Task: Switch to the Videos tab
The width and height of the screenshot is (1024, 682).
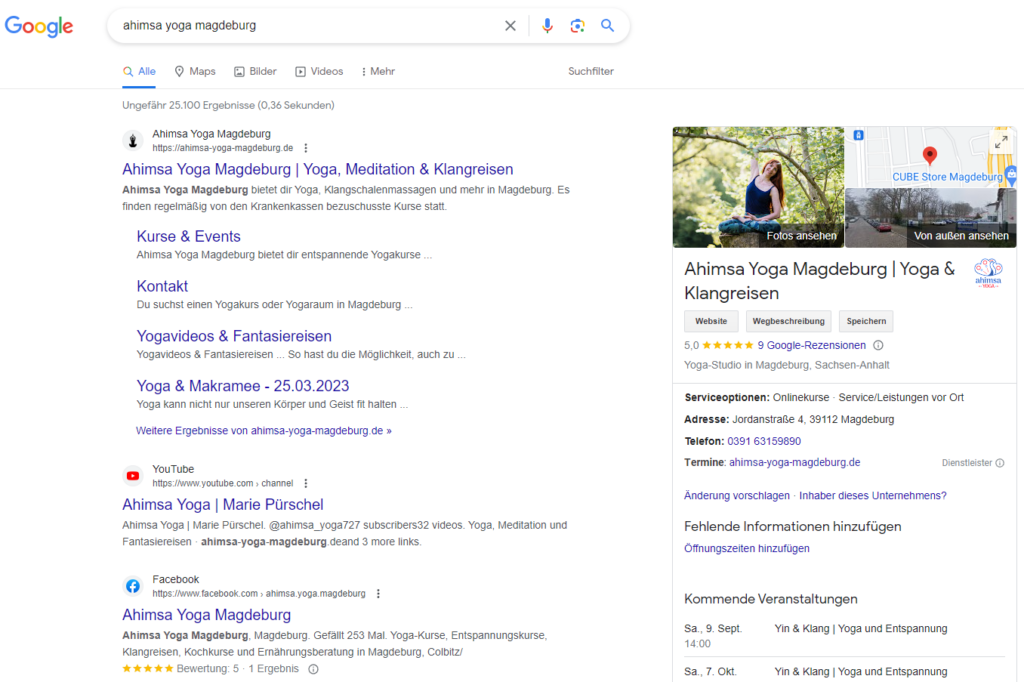Action: [319, 71]
